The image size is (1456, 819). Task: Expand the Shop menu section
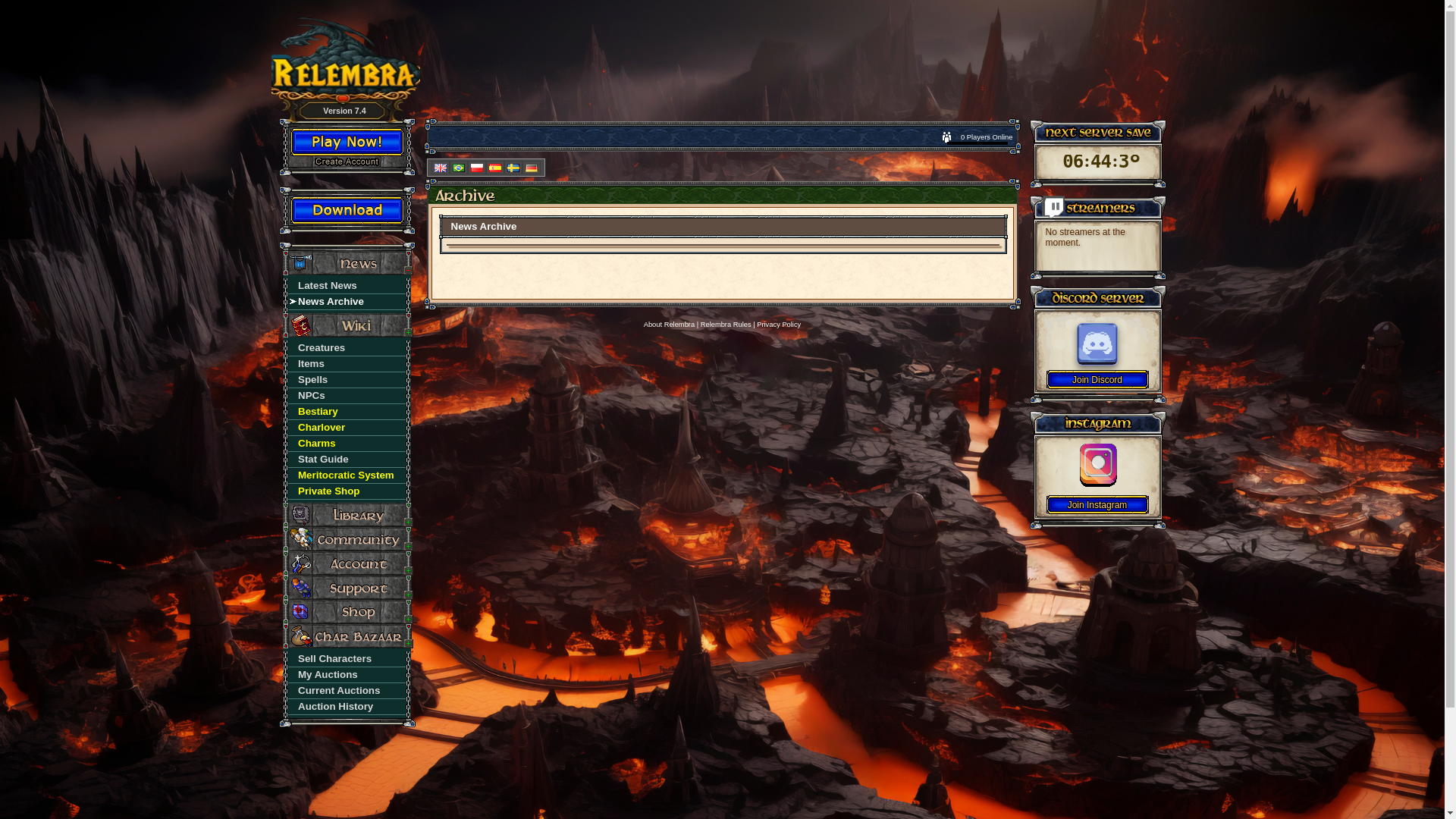click(408, 619)
